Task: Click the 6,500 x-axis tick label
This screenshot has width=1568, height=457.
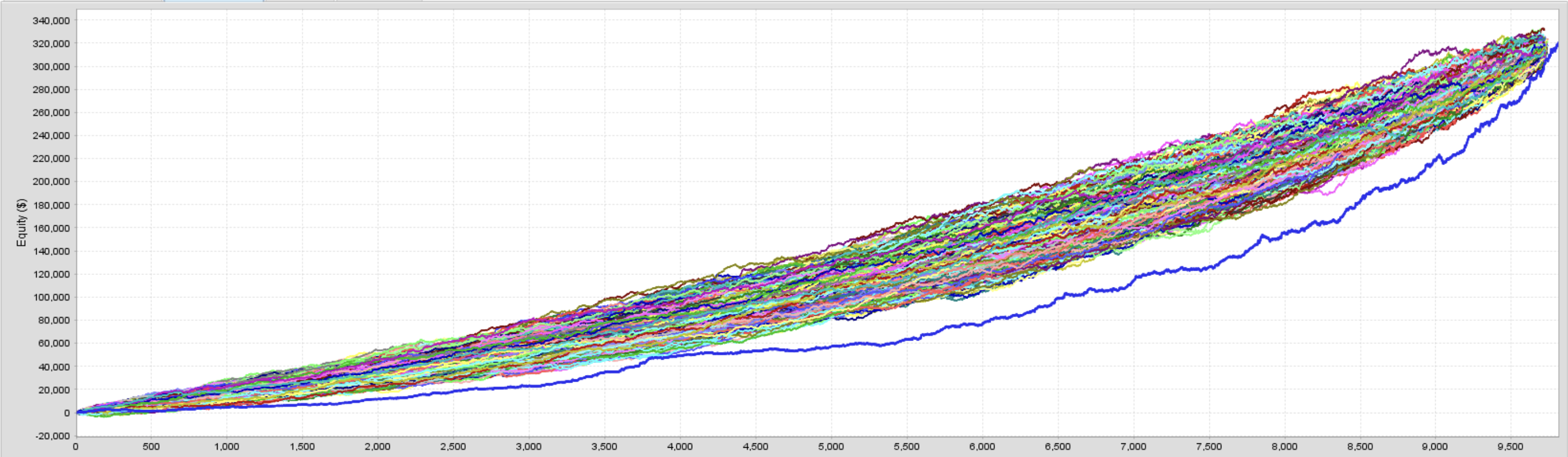Action: tap(1058, 447)
